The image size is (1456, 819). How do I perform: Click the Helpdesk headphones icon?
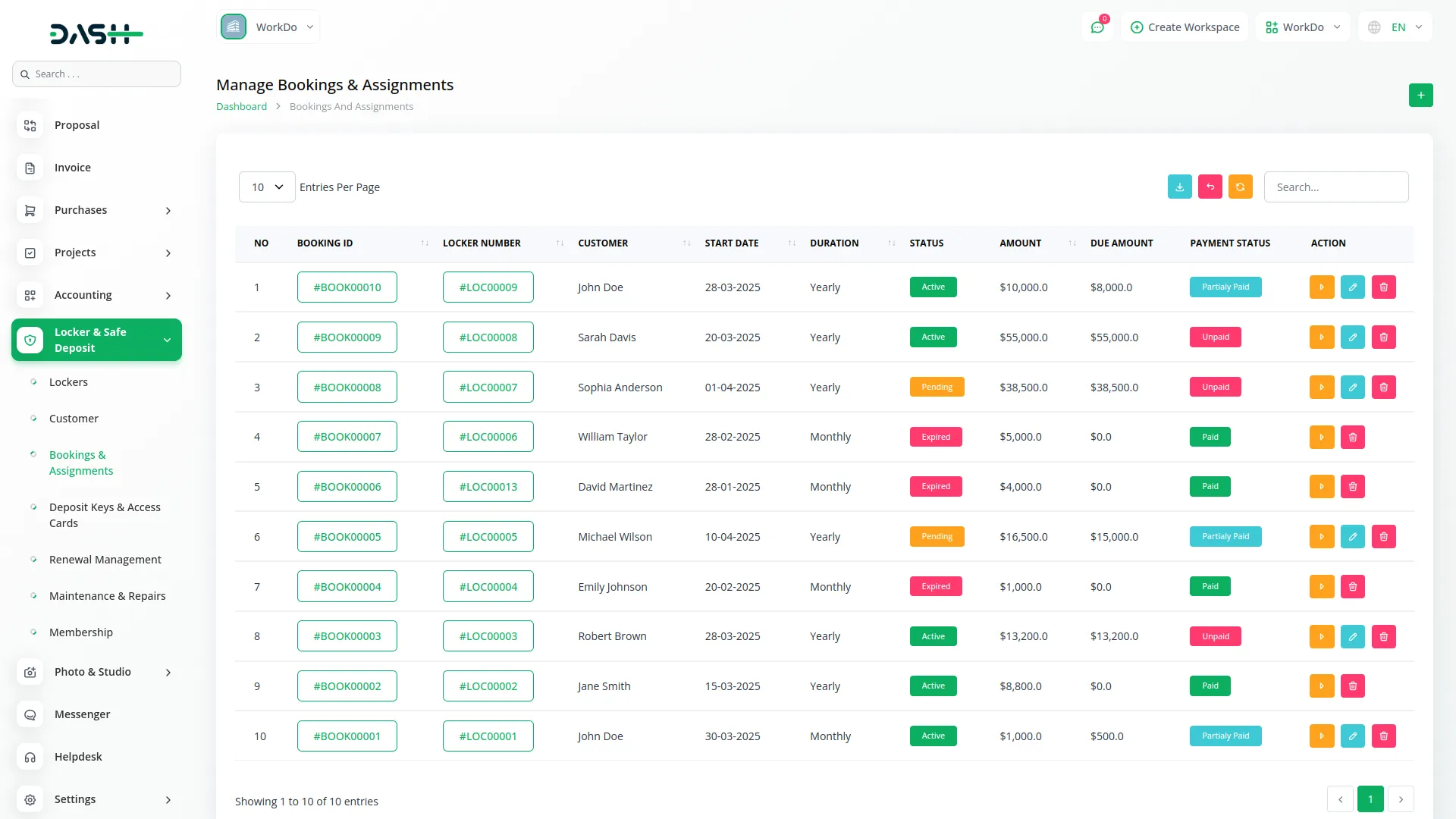tap(30, 757)
